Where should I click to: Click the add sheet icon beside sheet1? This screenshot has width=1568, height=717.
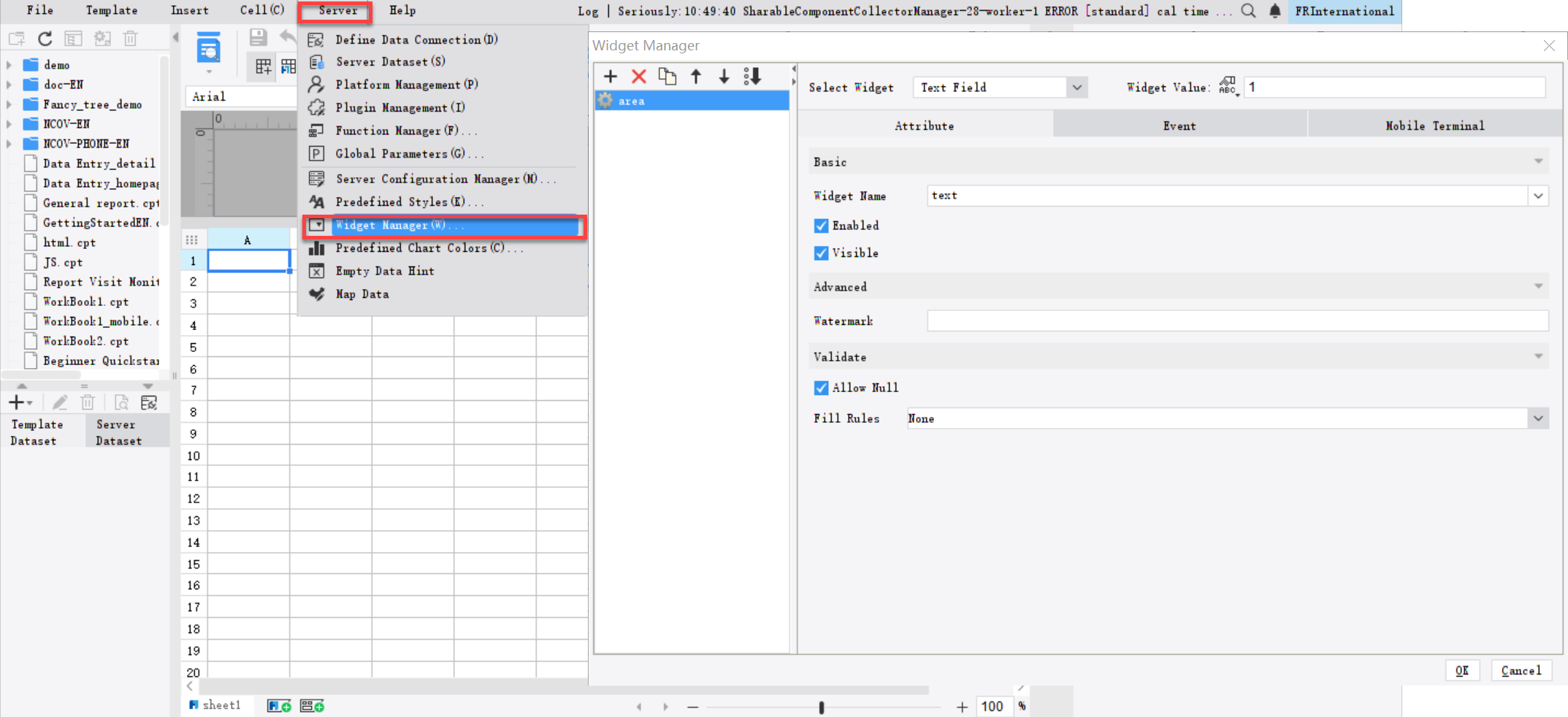click(x=279, y=706)
